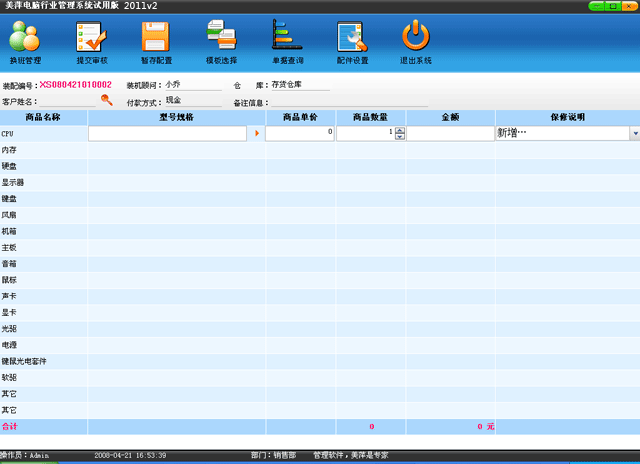Open the 换班管理 shift management icon
This screenshot has height=464, width=640.
click(x=25, y=40)
